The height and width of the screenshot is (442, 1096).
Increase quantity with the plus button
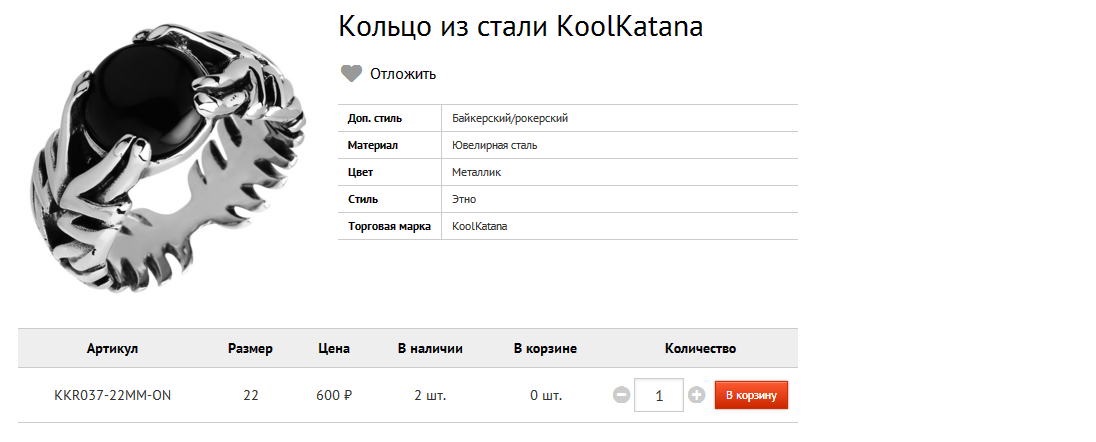coord(697,395)
